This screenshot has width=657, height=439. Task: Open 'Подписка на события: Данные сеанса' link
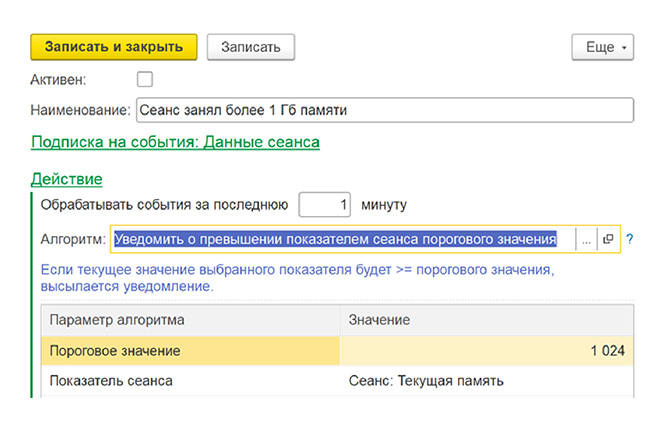coord(175,142)
